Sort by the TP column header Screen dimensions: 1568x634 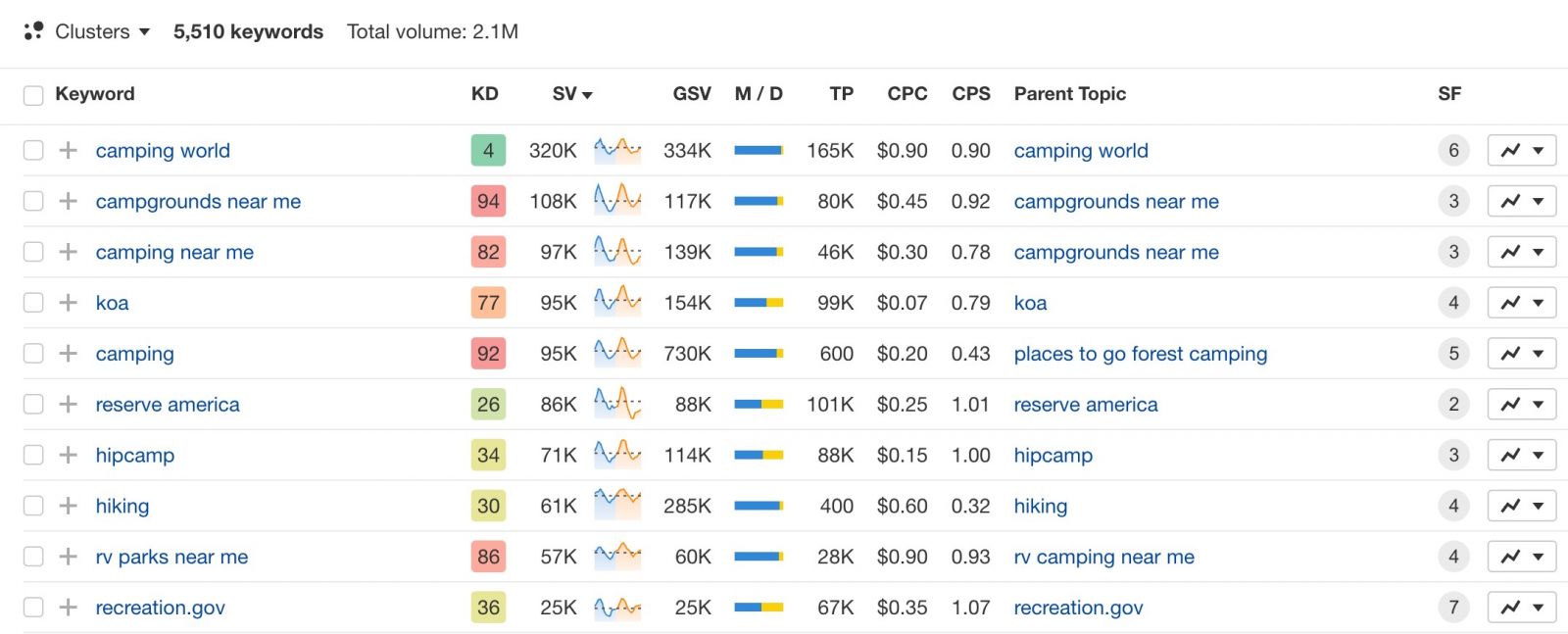pyautogui.click(x=842, y=94)
